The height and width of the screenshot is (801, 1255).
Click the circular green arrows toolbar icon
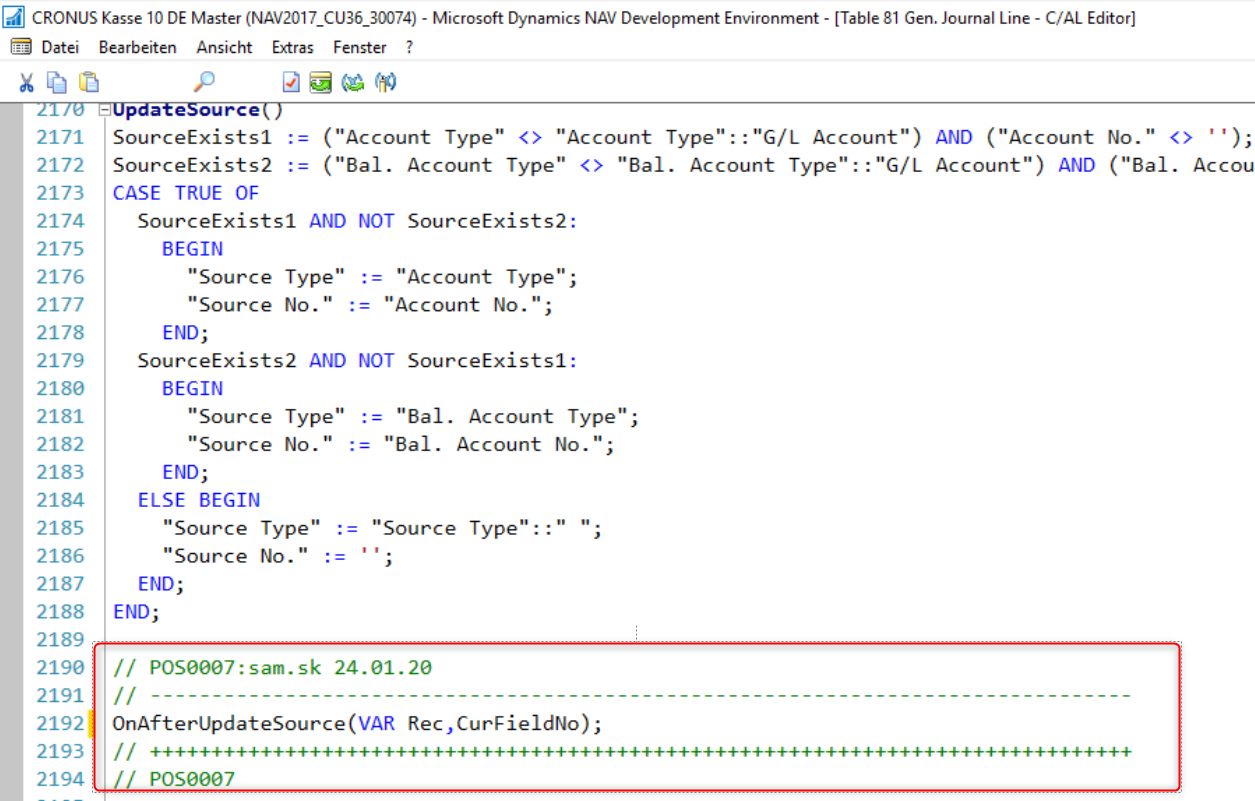(x=353, y=82)
